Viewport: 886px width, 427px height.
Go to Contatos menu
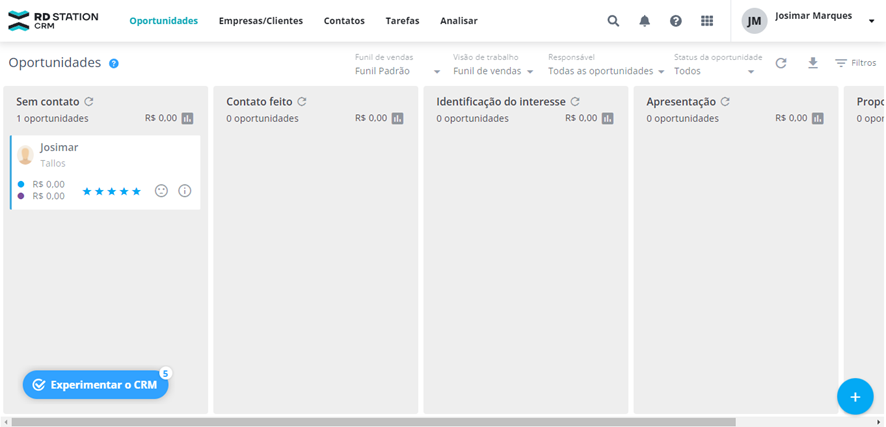pos(344,21)
